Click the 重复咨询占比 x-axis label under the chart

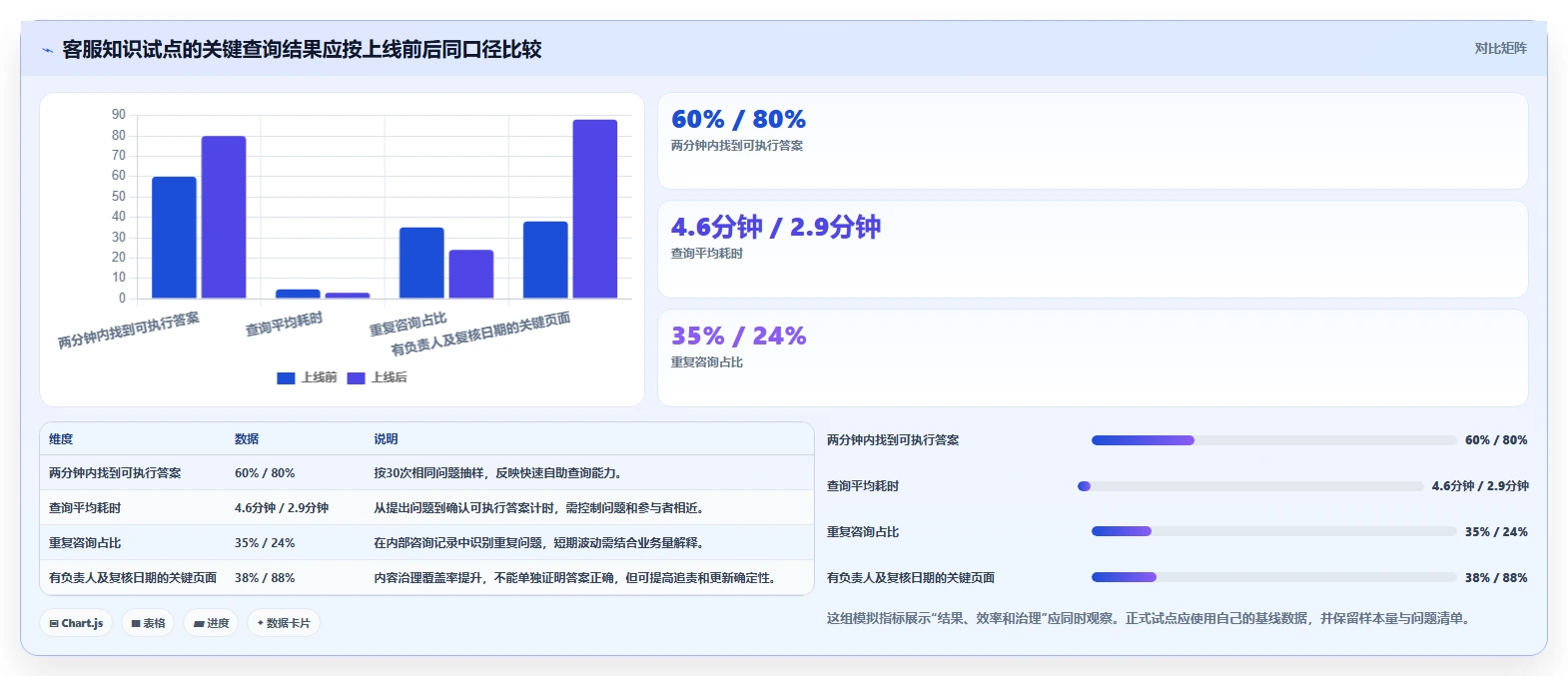[x=407, y=325]
